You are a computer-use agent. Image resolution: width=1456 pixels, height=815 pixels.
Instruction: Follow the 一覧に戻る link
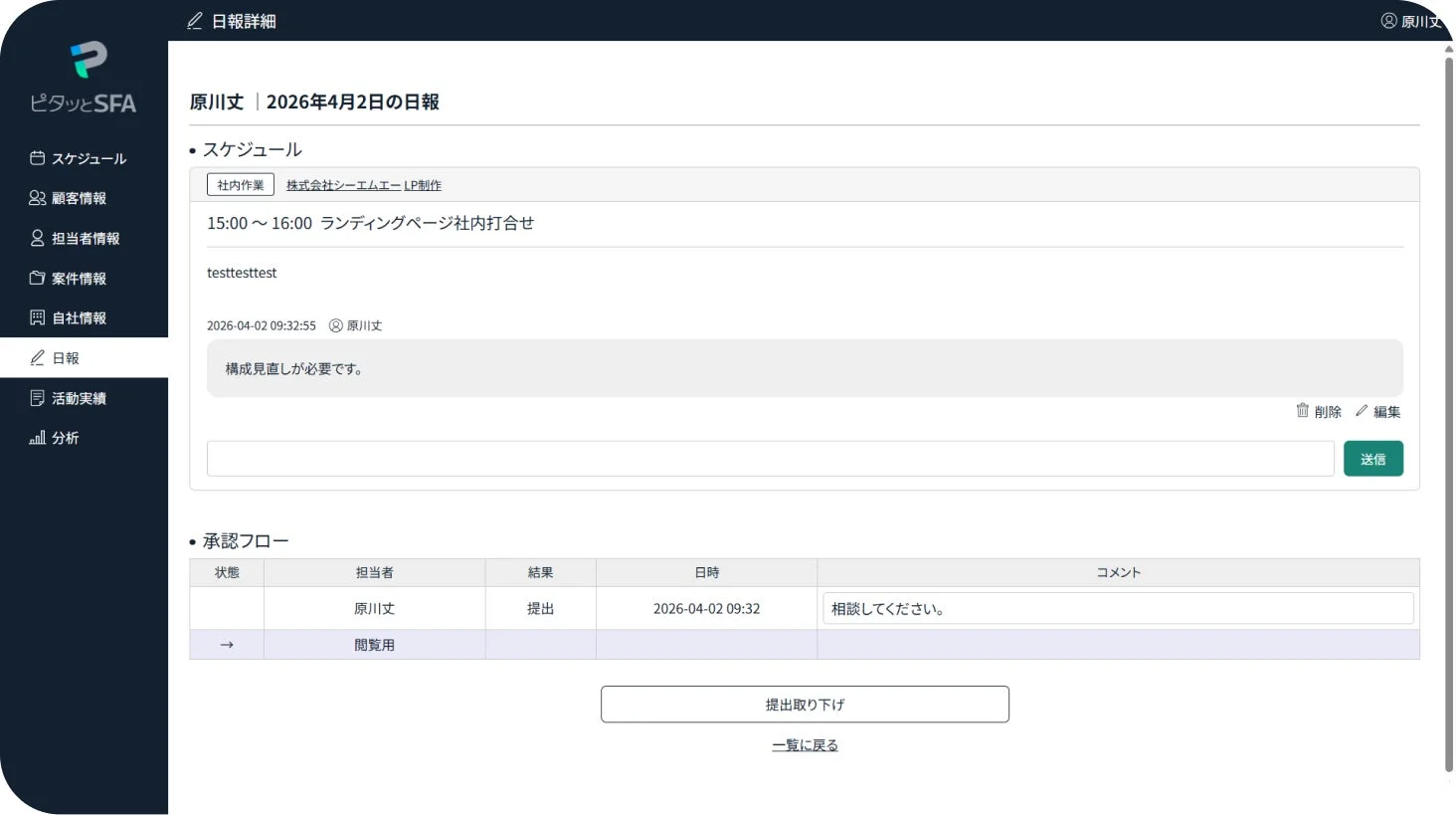(x=805, y=745)
